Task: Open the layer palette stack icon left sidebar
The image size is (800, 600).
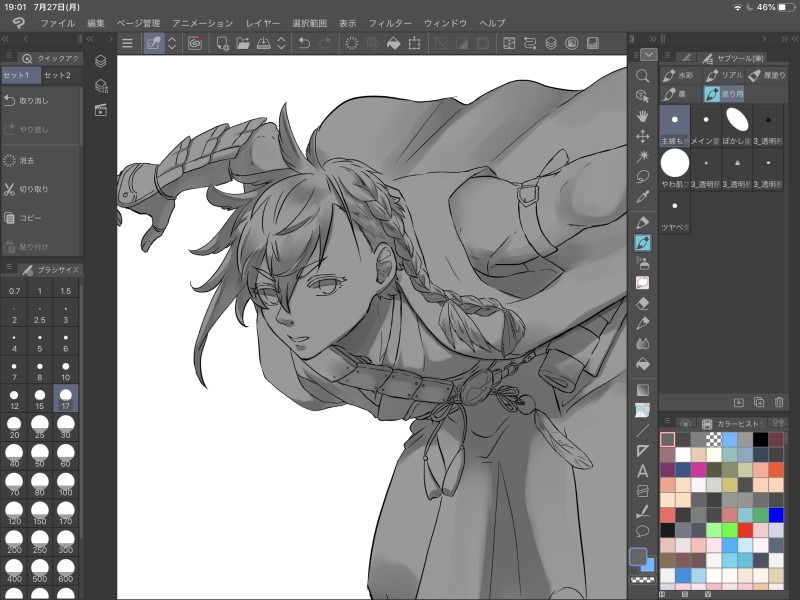Action: click(x=101, y=61)
